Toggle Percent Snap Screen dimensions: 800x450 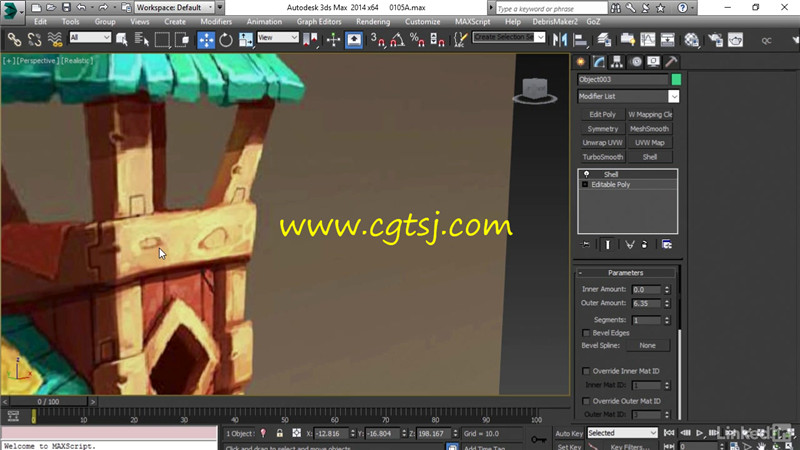[417, 40]
